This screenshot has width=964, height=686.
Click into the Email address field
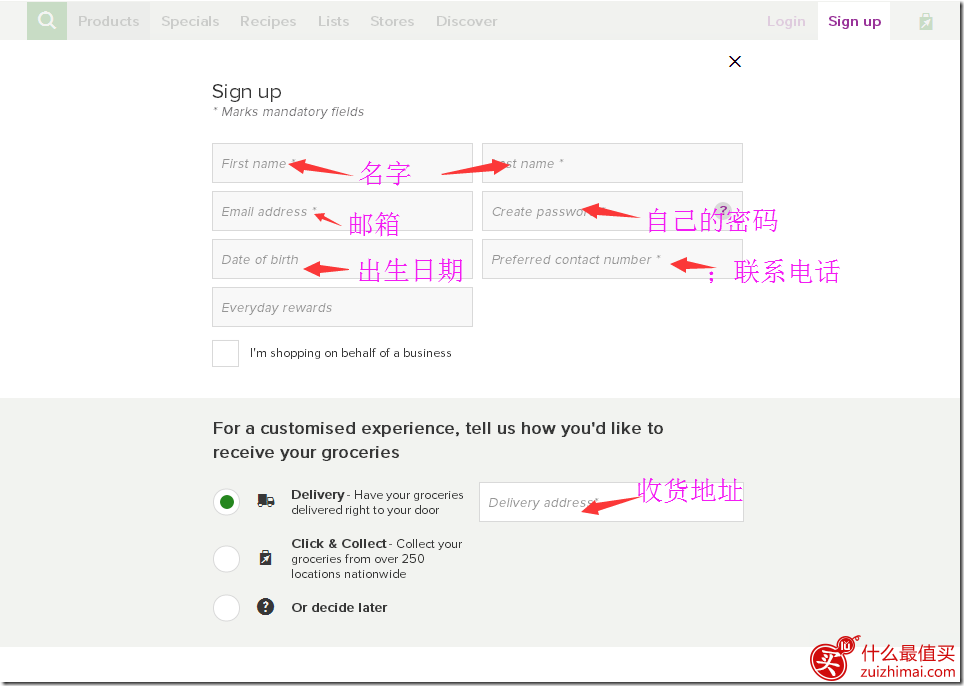342,211
